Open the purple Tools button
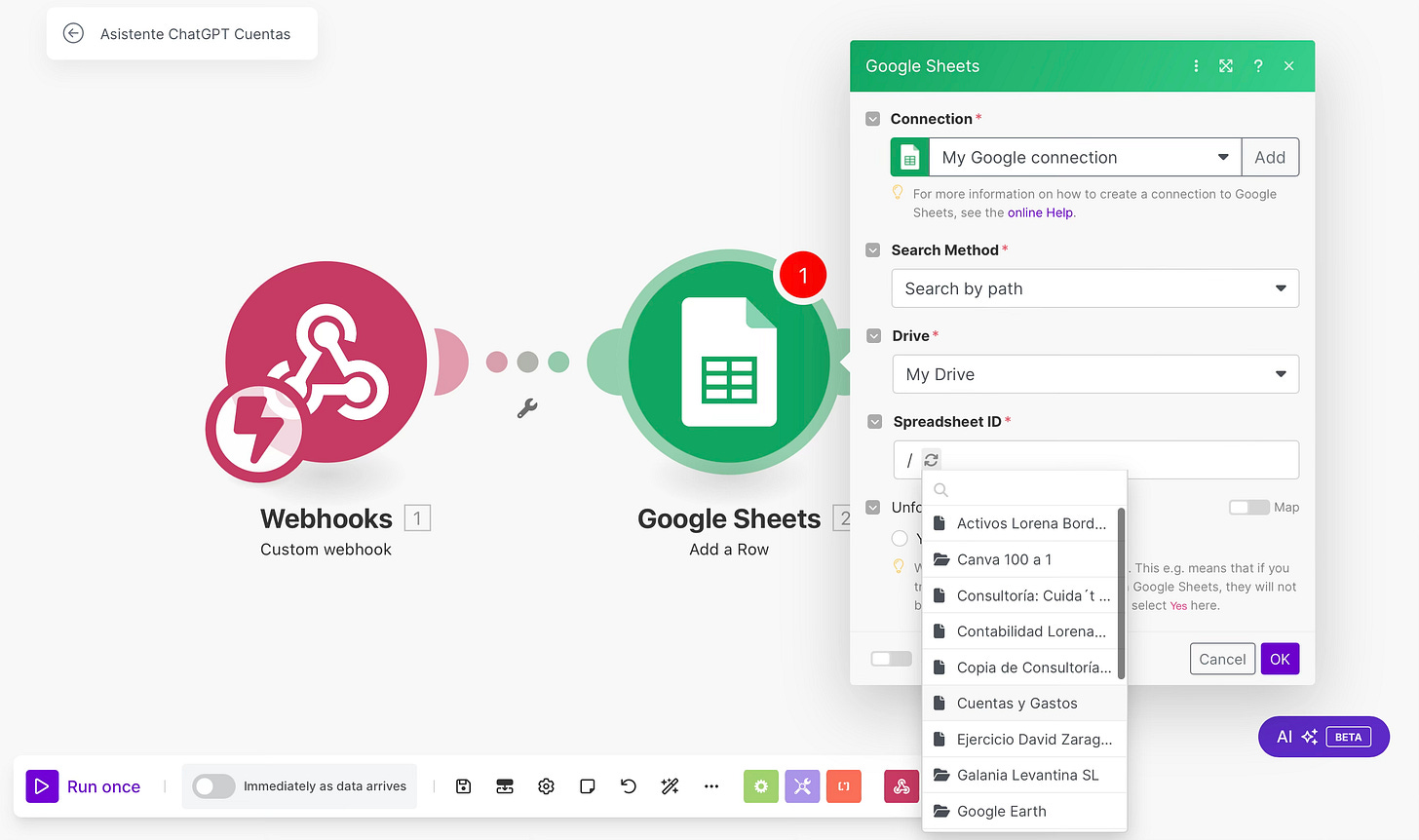The image size is (1419, 840). click(x=802, y=786)
